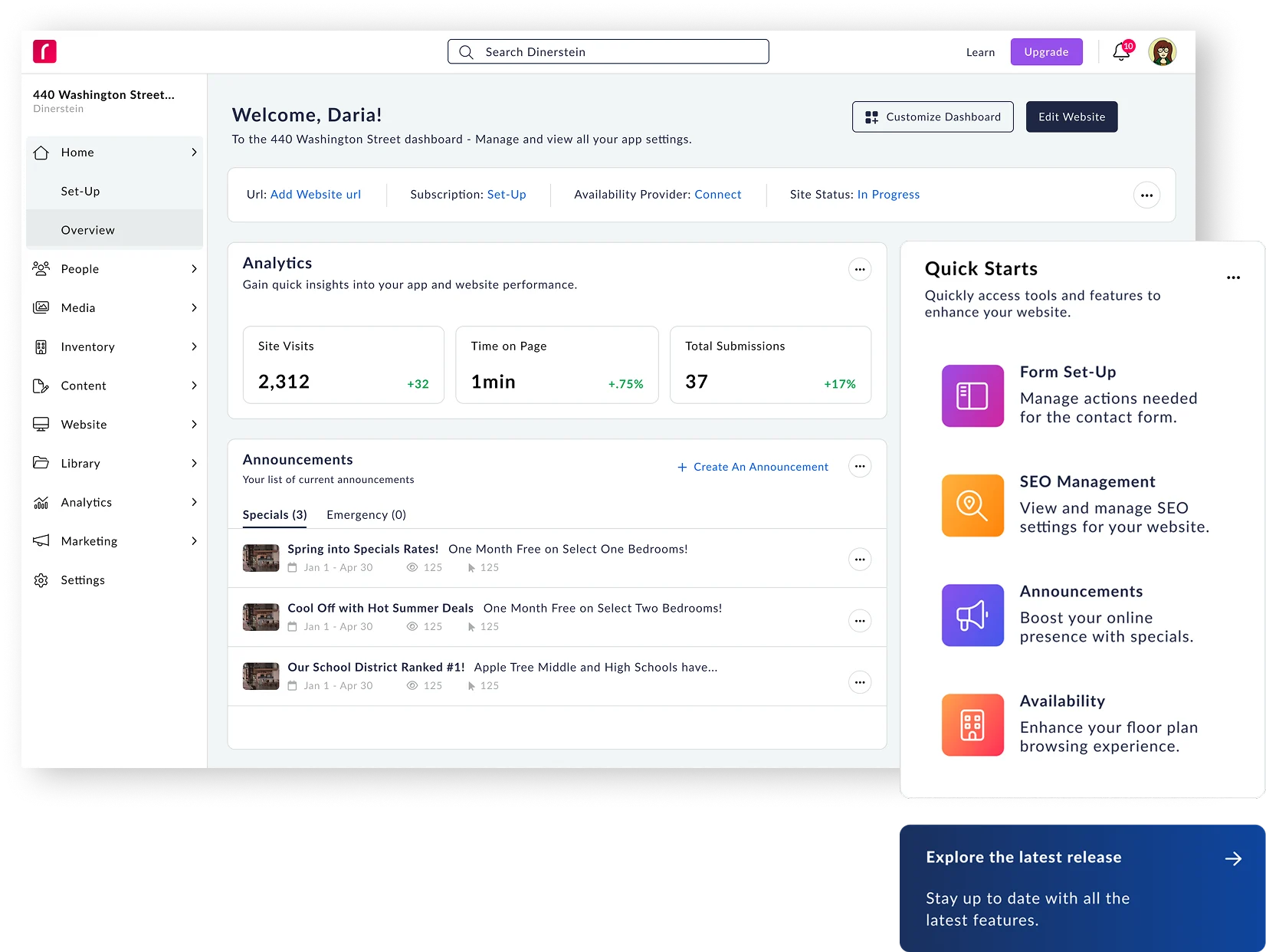Switch to the Specials (3) tab
Image resolution: width=1266 pixels, height=952 pixels.
[274, 515]
